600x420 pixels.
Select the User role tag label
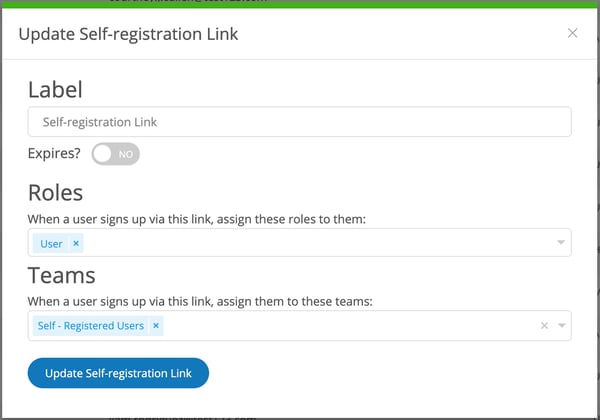(51, 243)
